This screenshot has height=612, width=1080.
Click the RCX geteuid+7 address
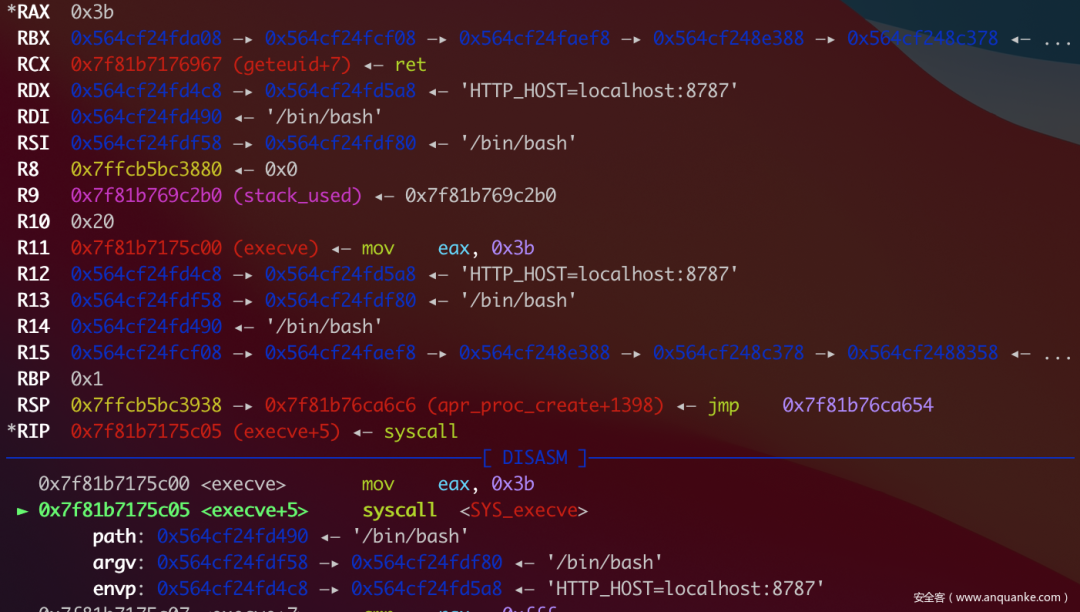[x=211, y=65]
